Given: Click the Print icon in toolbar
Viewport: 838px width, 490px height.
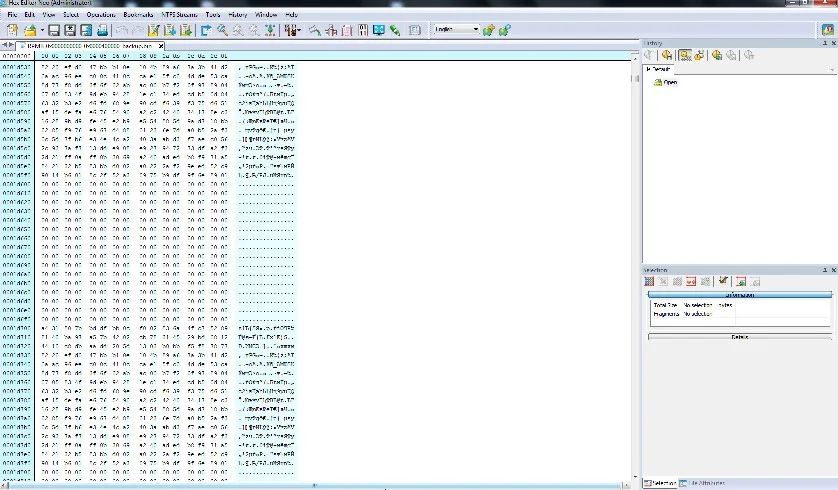Looking at the screenshot, I should (102, 30).
